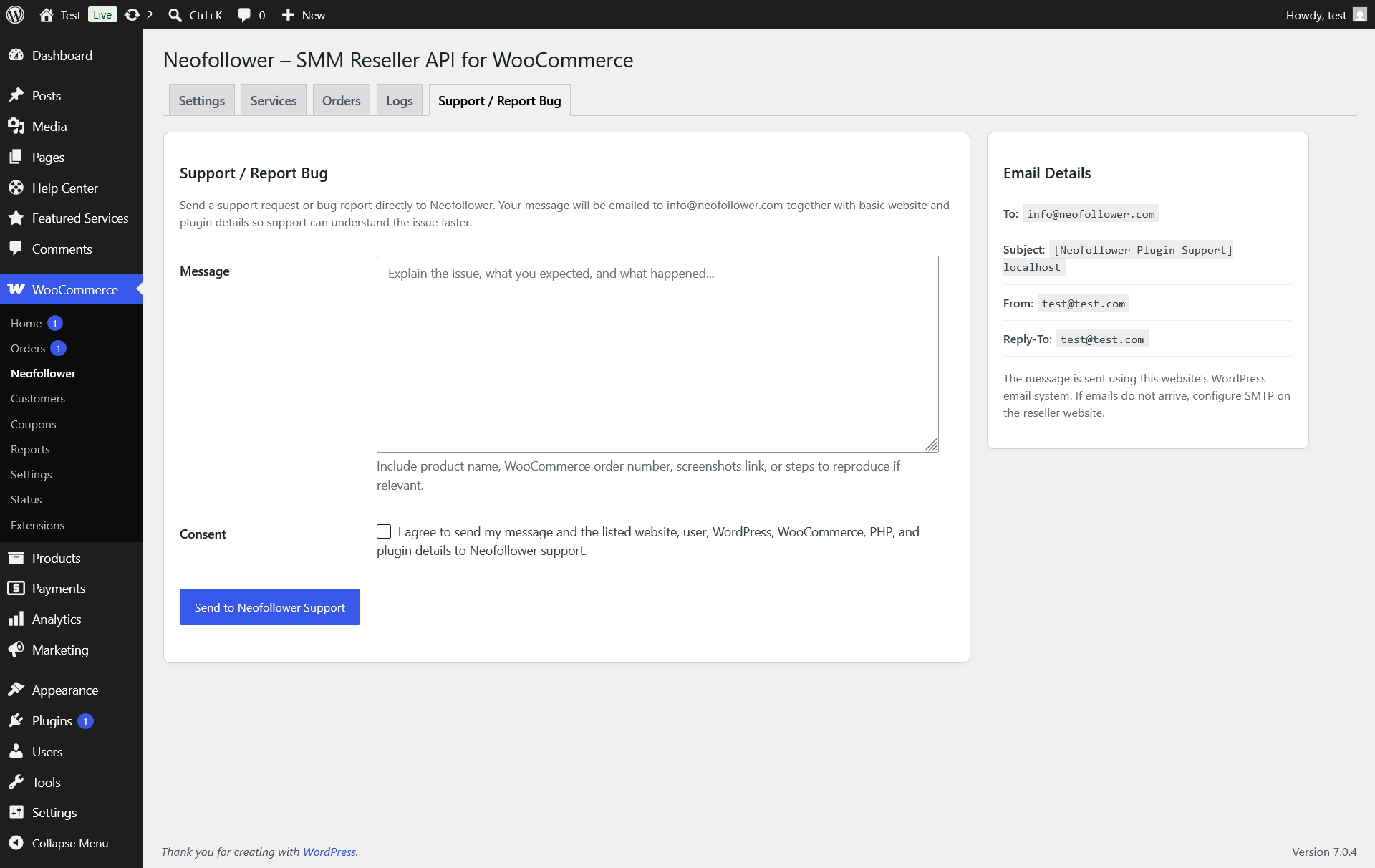Click the Media library icon
The width and height of the screenshot is (1375, 868).
pos(16,126)
